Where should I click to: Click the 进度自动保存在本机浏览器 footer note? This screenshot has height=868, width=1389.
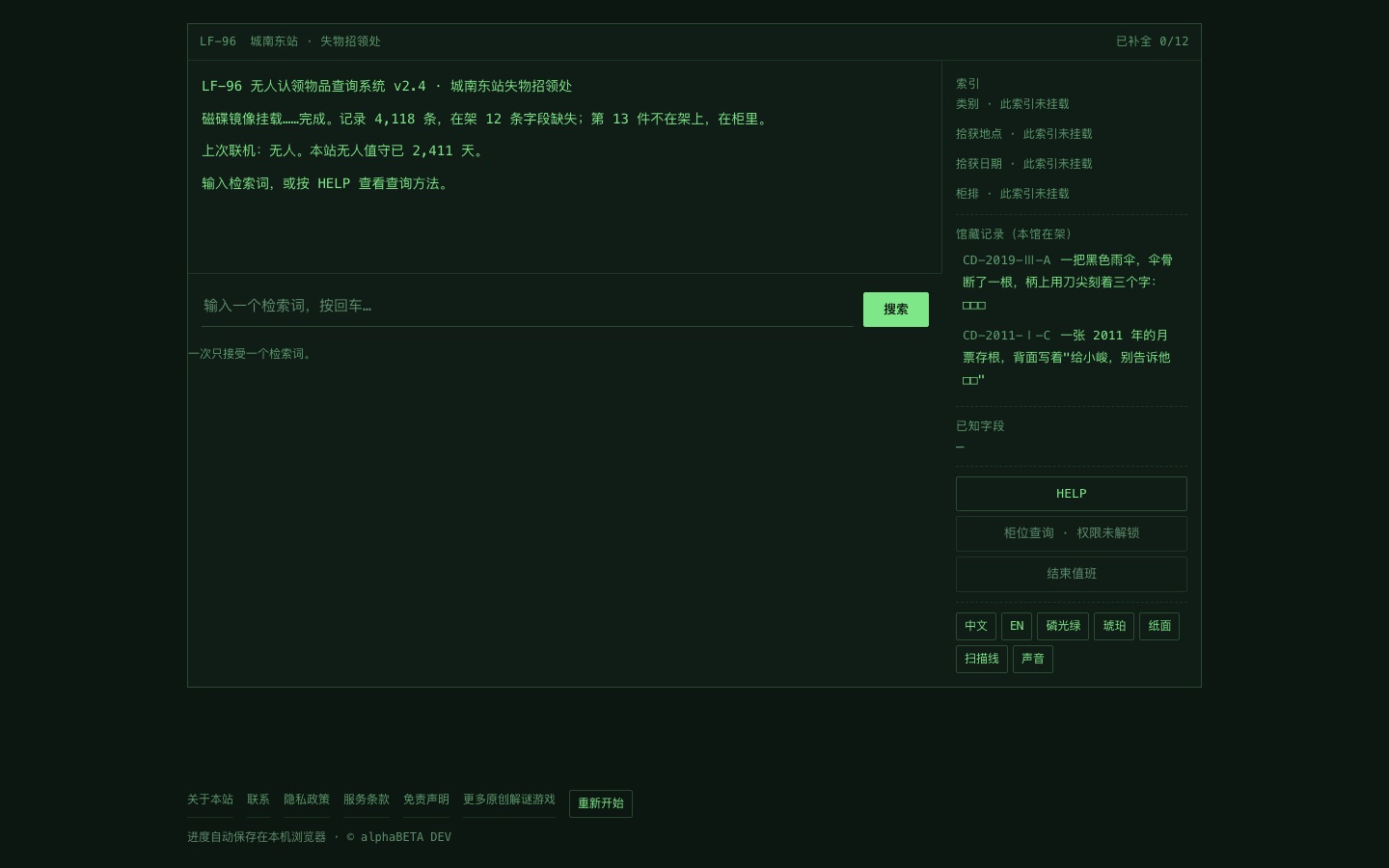click(x=319, y=837)
